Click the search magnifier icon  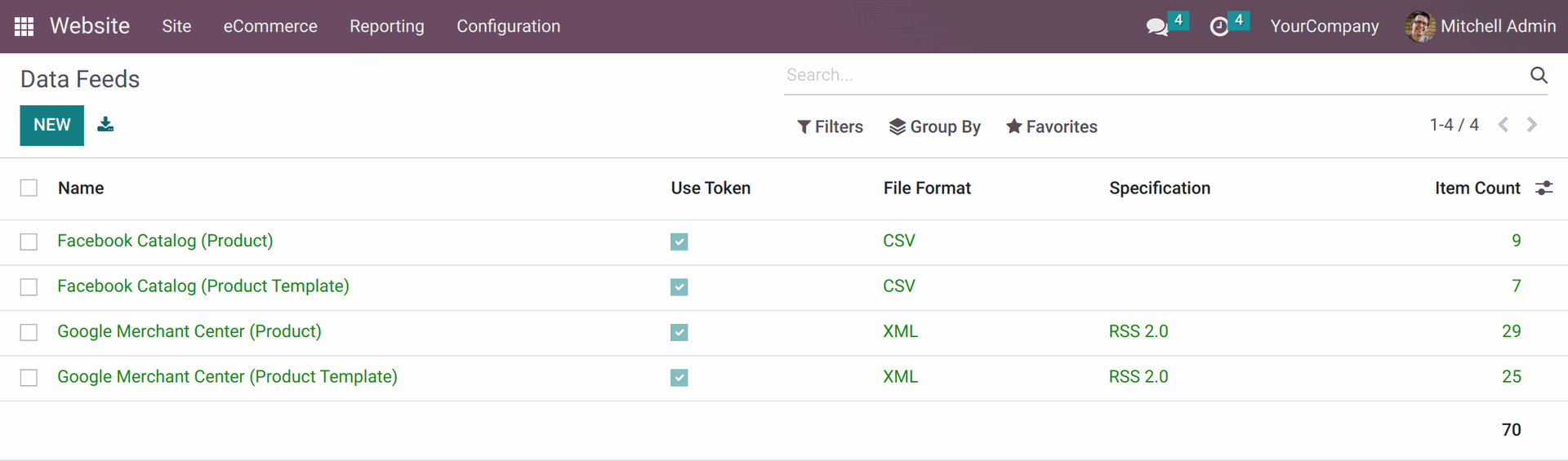(1539, 75)
